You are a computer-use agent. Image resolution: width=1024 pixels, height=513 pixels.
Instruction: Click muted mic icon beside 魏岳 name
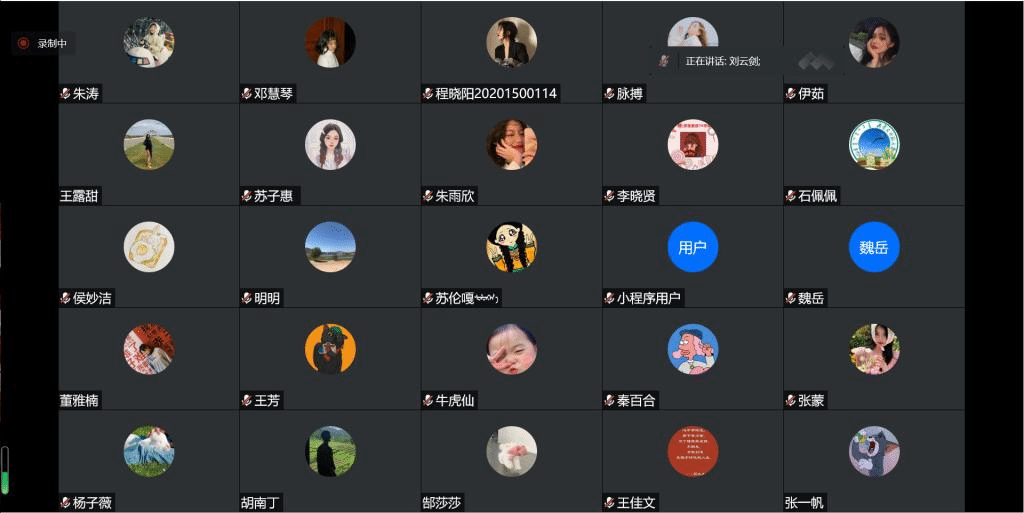(791, 298)
